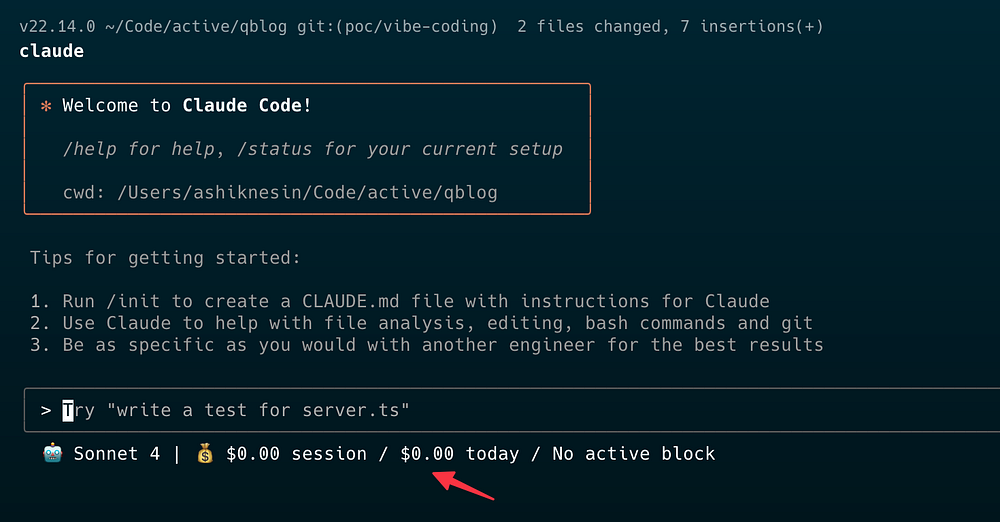Click the red arrow annotation
This screenshot has height=522, width=1000.
(x=463, y=485)
